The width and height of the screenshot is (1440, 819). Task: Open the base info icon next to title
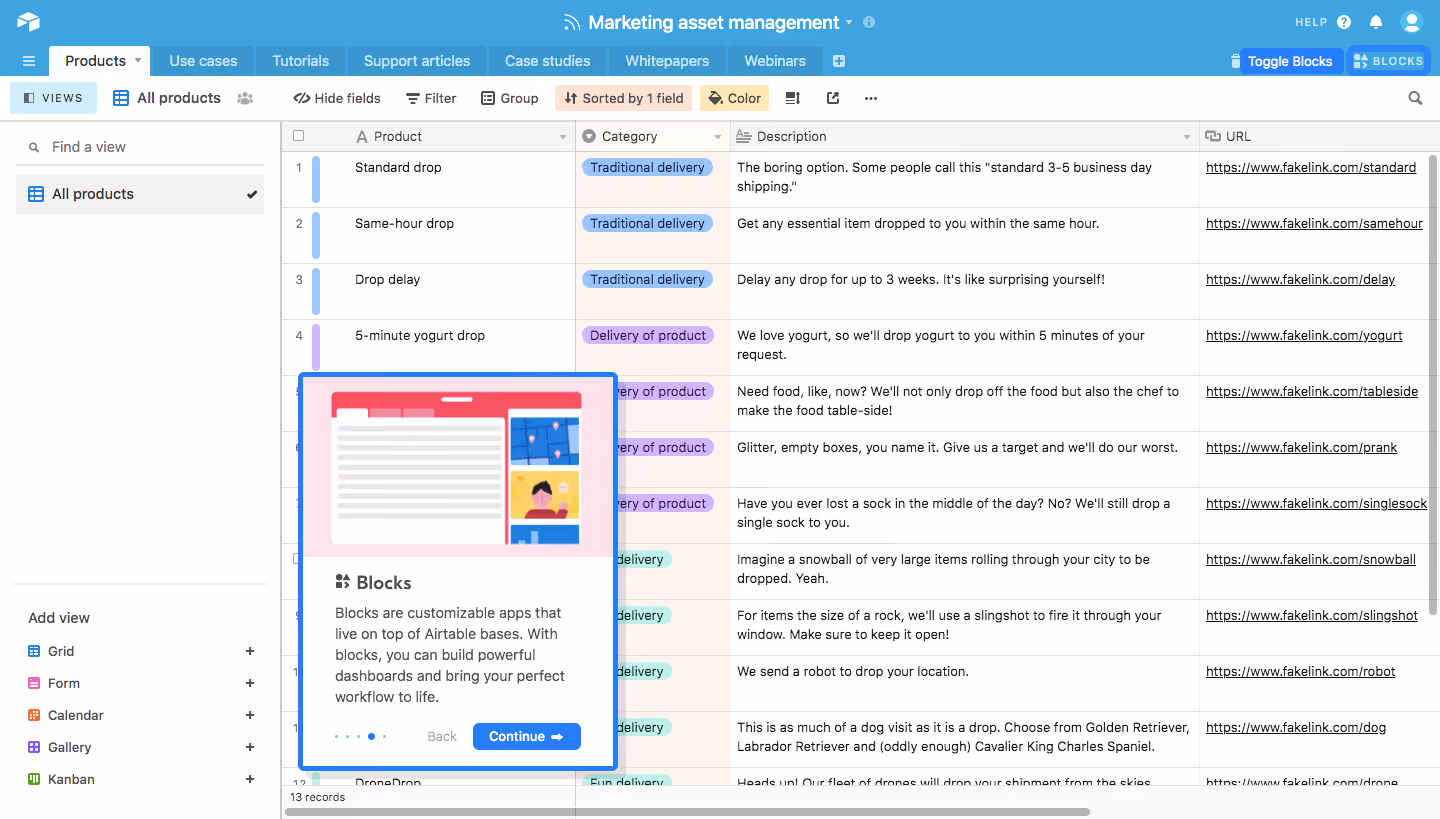pos(869,22)
